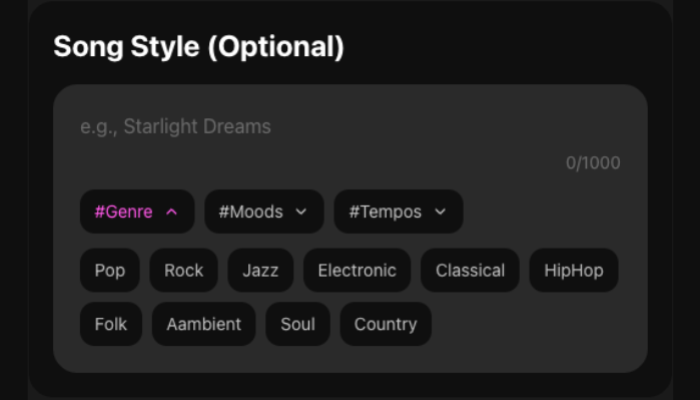
Task: Open the #Tempos tag dropdown
Action: [397, 212]
